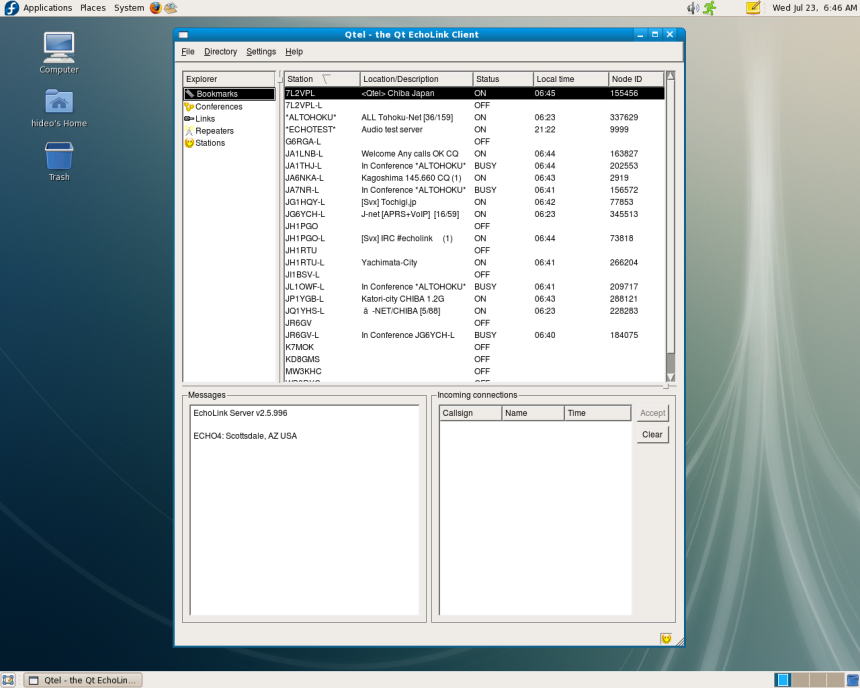860x688 pixels.
Task: Switch to the first workspace in pager
Action: (x=783, y=680)
